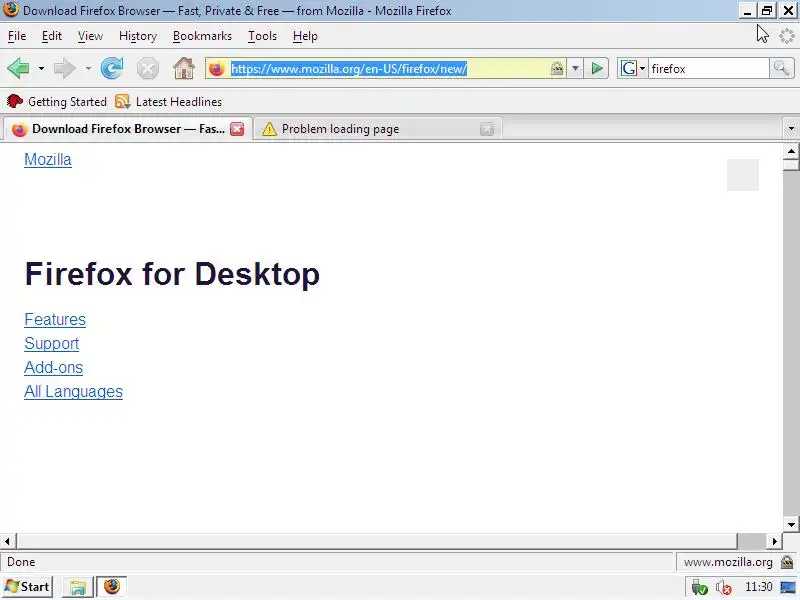Click the network tray icon

click(x=699, y=588)
